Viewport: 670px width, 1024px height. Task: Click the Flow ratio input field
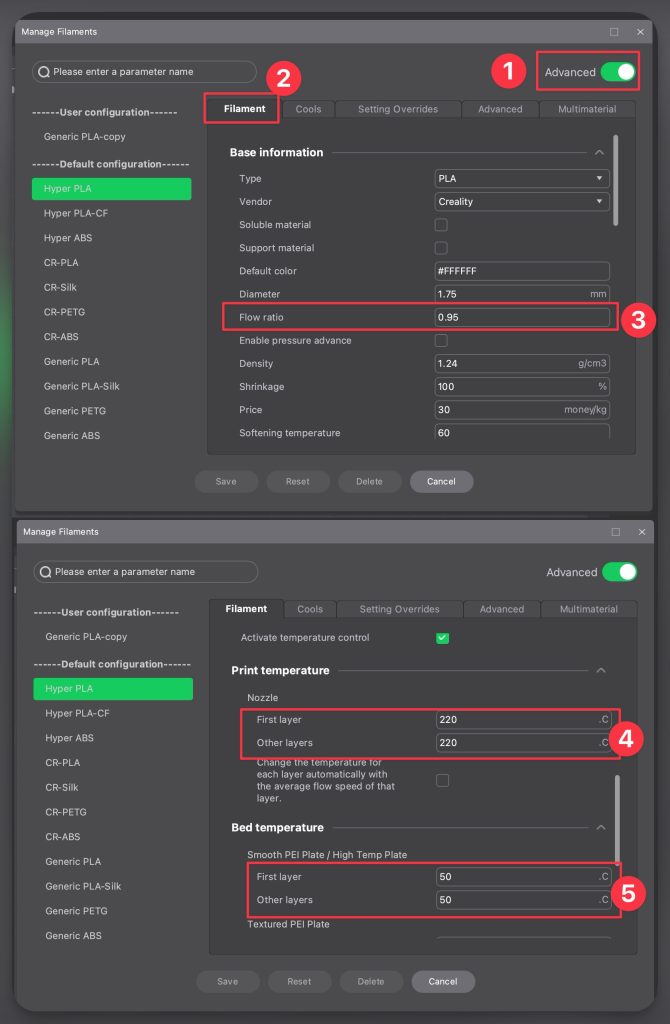pyautogui.click(x=522, y=318)
